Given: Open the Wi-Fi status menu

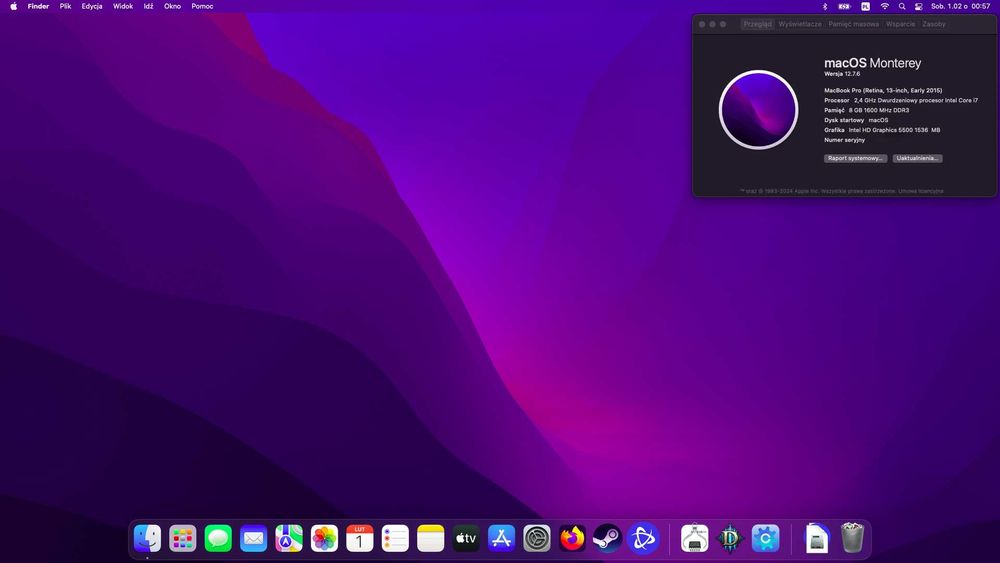Looking at the screenshot, I should [885, 6].
